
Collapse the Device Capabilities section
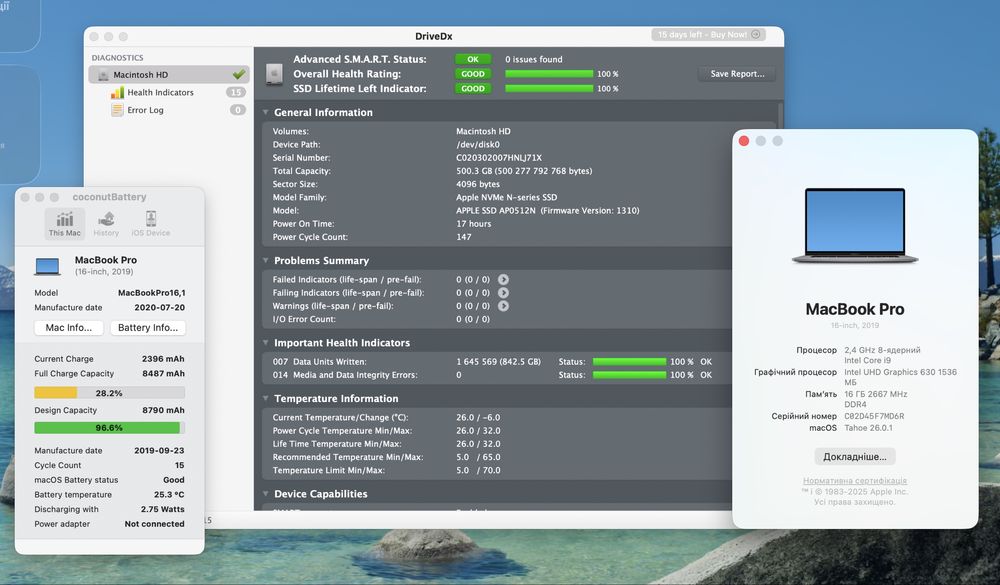[265, 494]
